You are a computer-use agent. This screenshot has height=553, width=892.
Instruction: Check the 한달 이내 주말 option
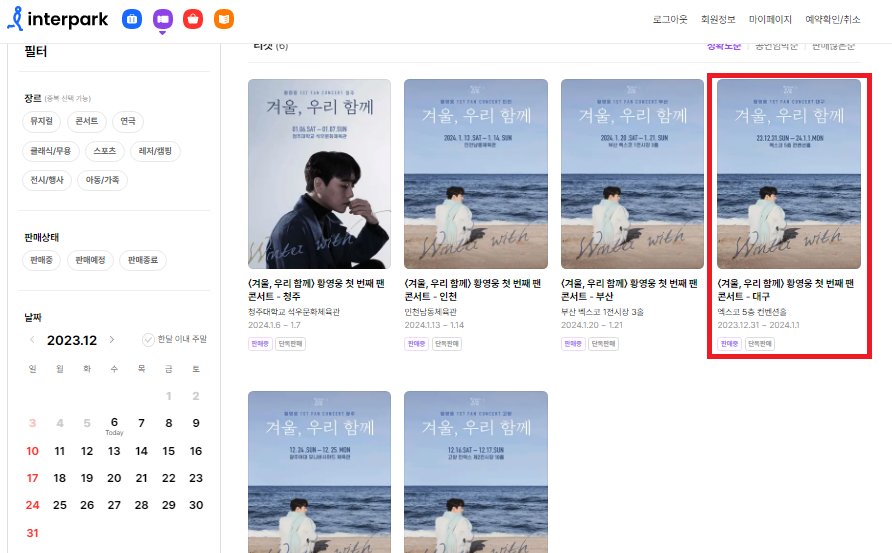174,339
